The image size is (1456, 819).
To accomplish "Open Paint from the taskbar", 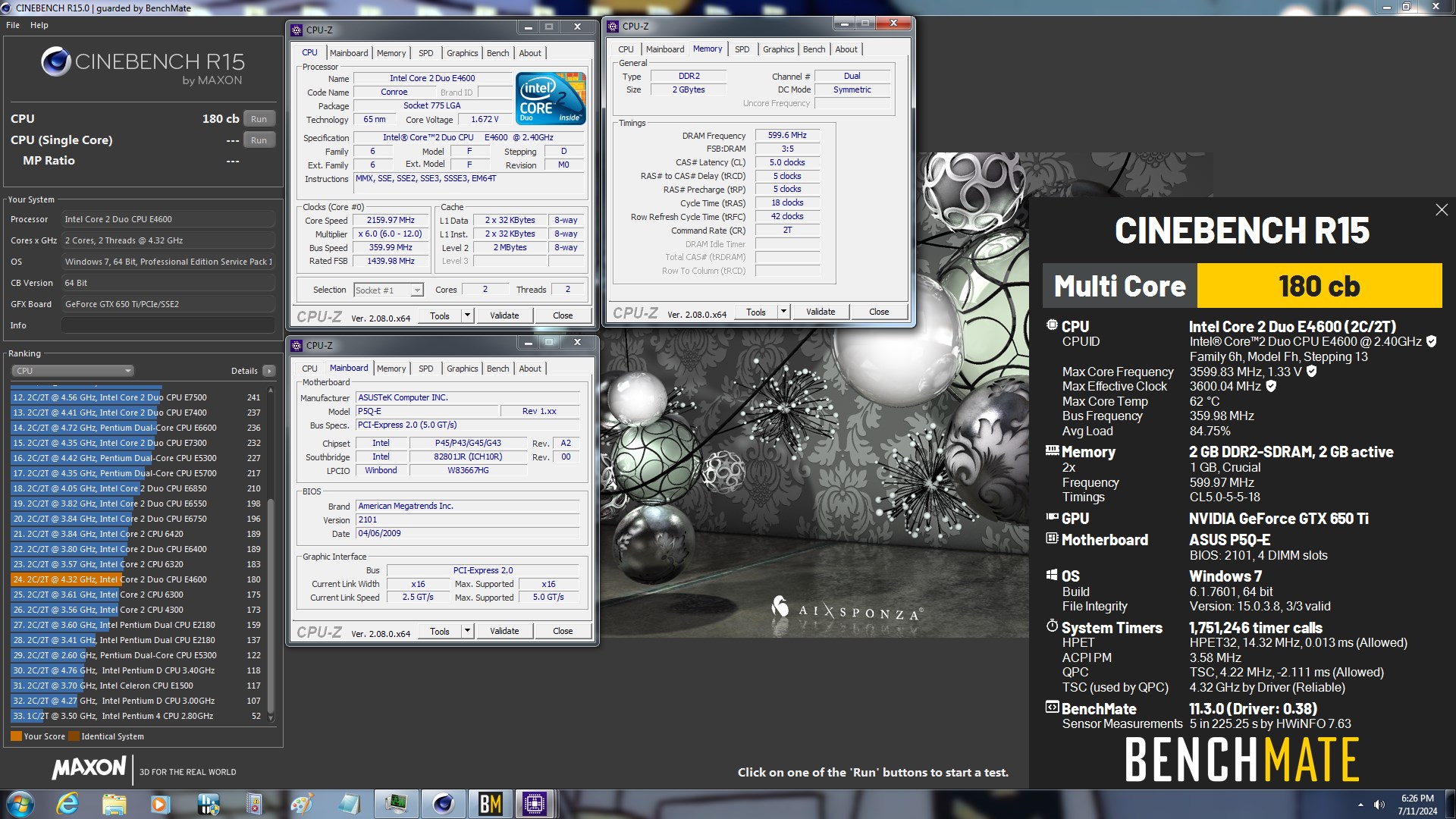I will click(301, 804).
